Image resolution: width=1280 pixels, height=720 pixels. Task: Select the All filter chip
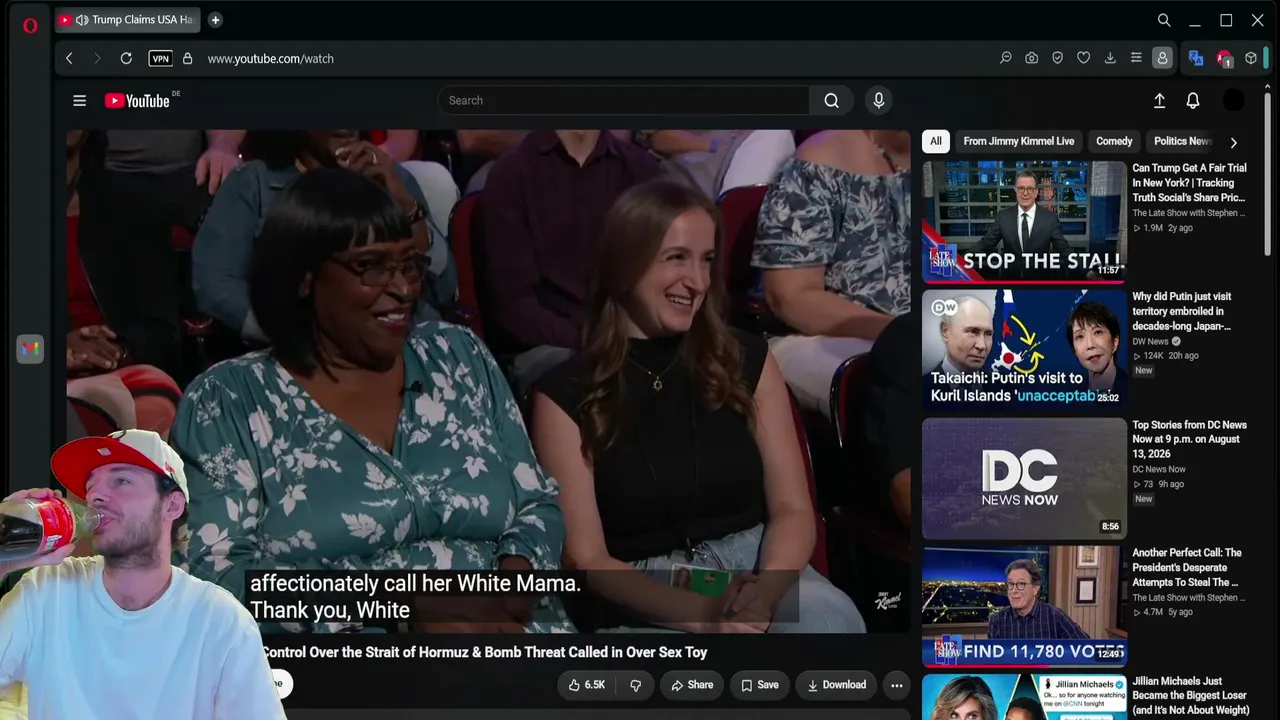(936, 141)
